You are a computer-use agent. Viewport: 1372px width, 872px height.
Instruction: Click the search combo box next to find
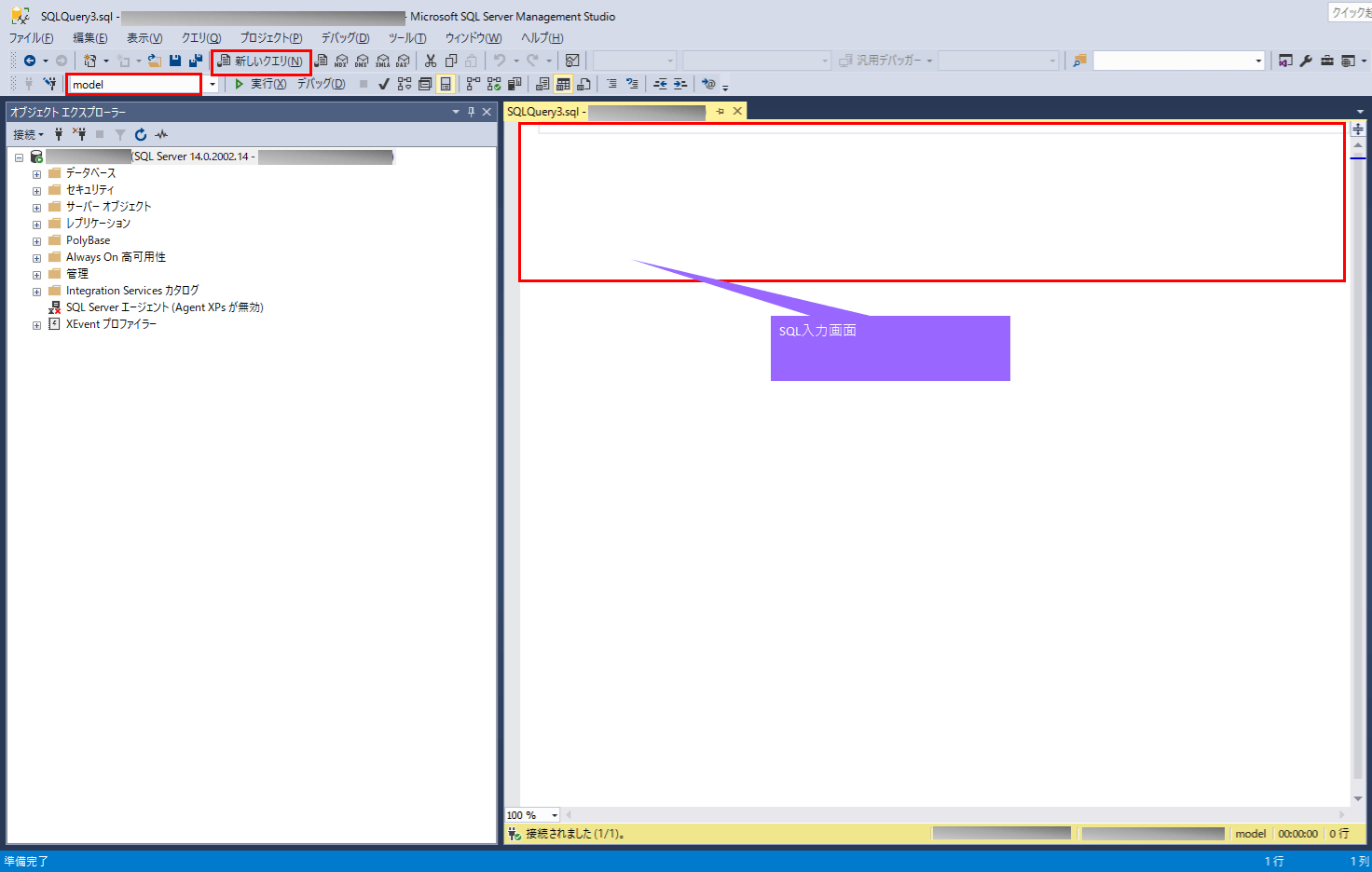point(1179,61)
